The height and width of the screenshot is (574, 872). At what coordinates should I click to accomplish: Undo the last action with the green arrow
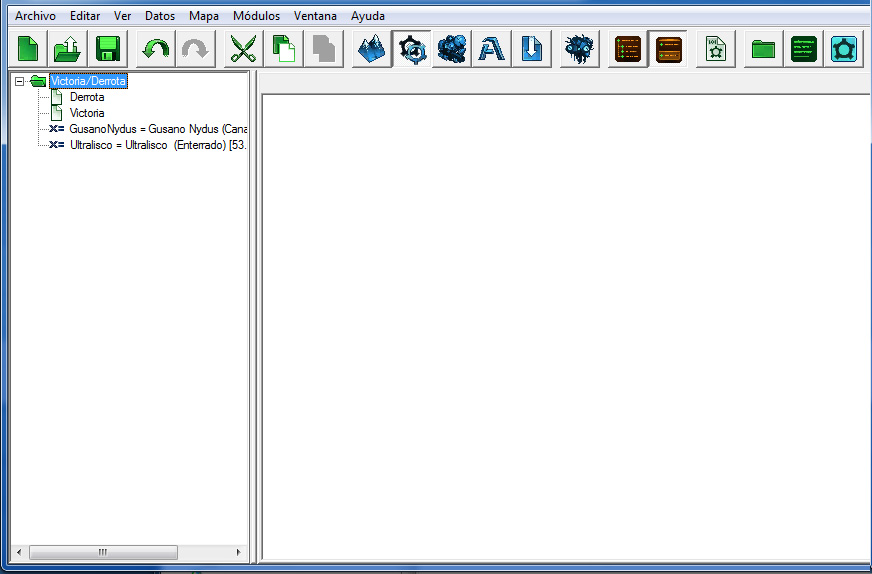155,49
